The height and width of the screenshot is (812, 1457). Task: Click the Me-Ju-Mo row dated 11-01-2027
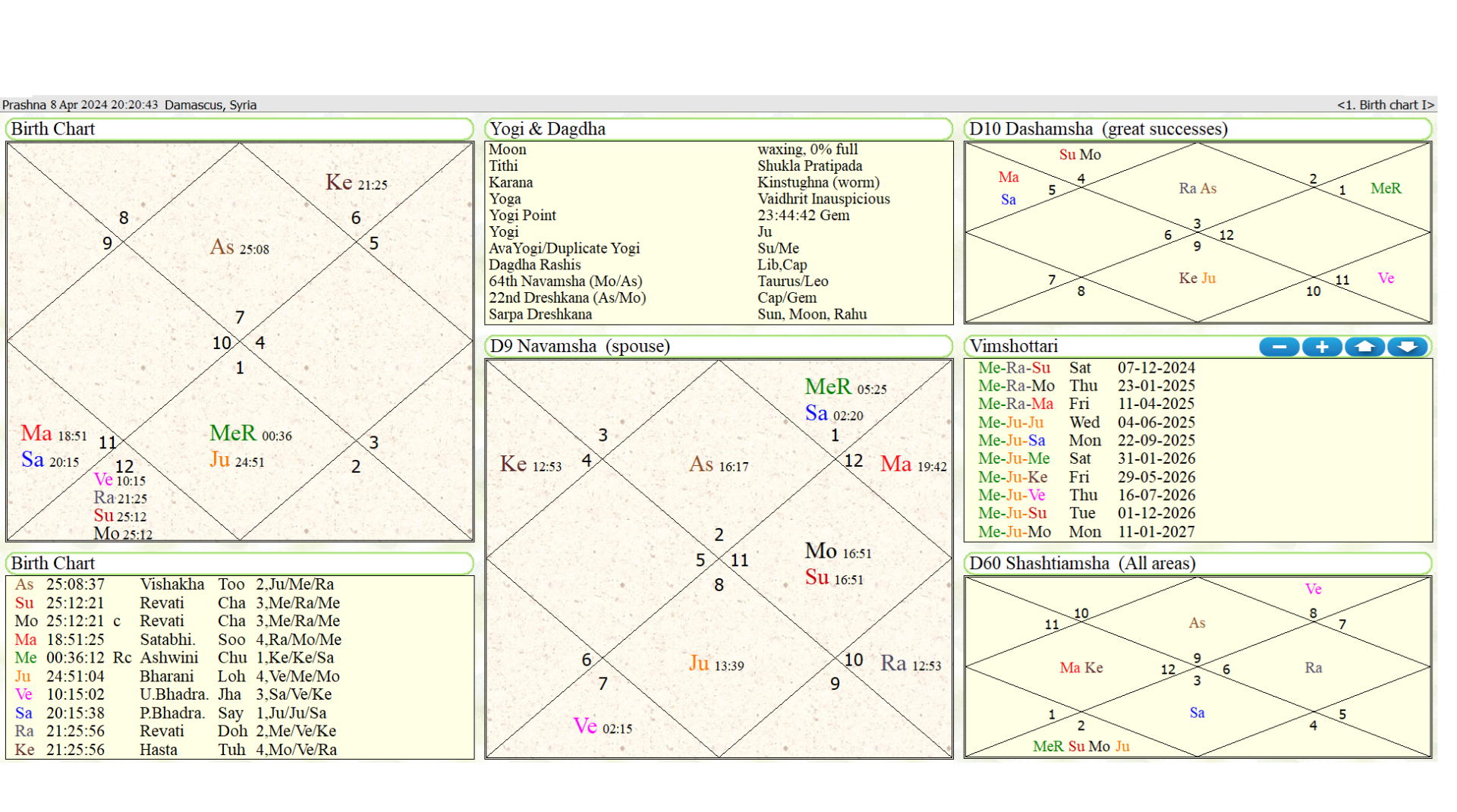tap(1085, 531)
